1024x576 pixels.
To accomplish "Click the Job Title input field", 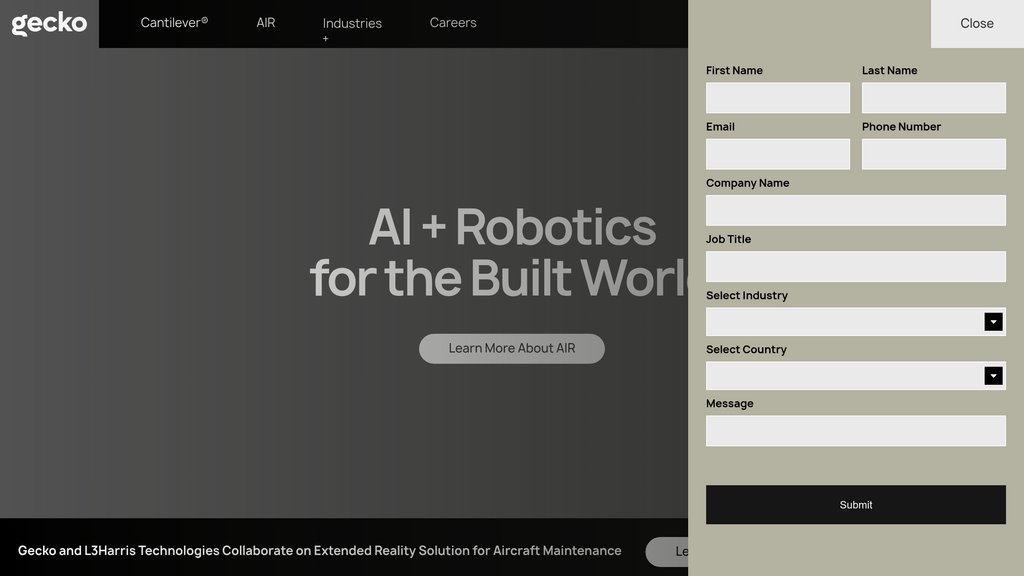I will [x=855, y=266].
